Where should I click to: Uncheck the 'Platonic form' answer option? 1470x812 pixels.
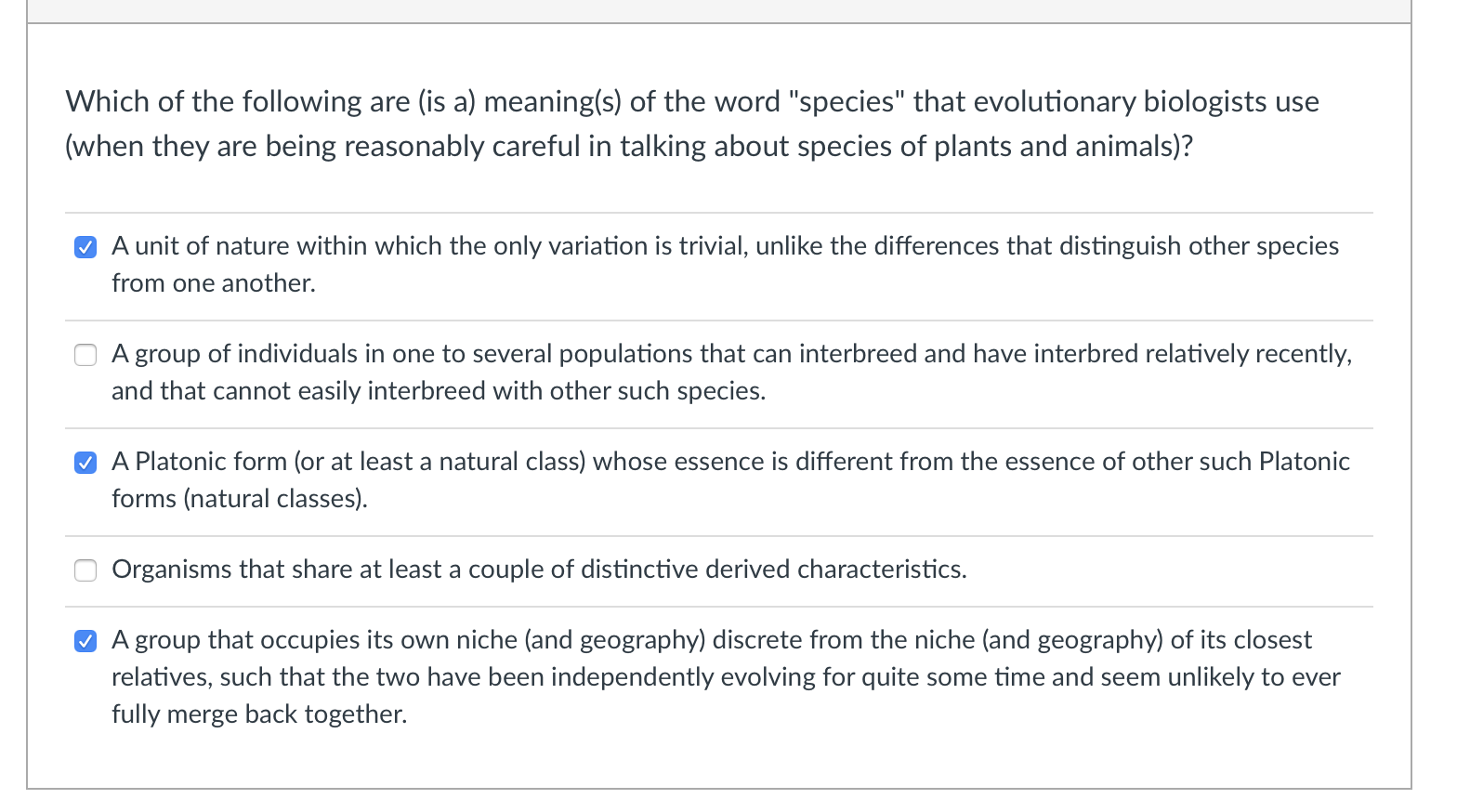click(x=85, y=462)
